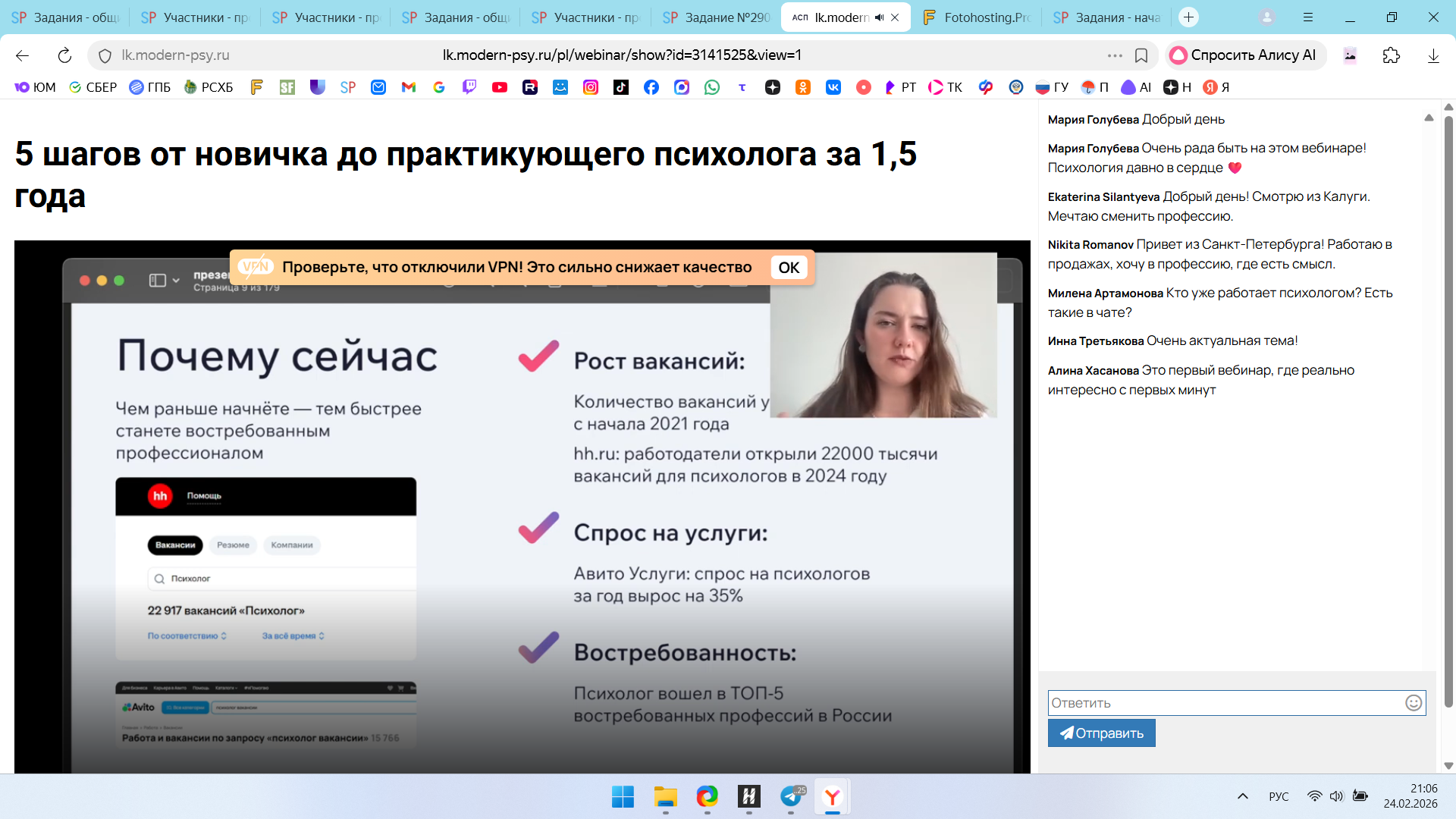Open the Instagram bookmark
This screenshot has width=1456, height=819.
pos(591,87)
